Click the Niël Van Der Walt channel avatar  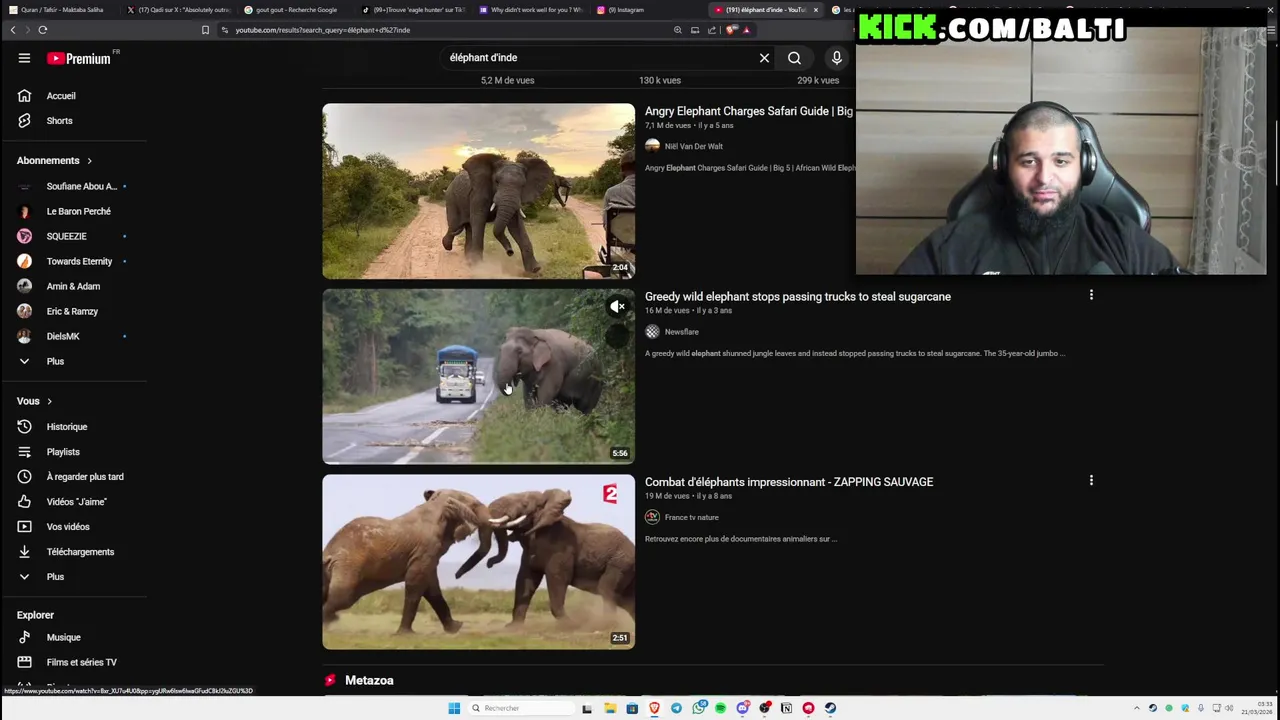coord(652,146)
